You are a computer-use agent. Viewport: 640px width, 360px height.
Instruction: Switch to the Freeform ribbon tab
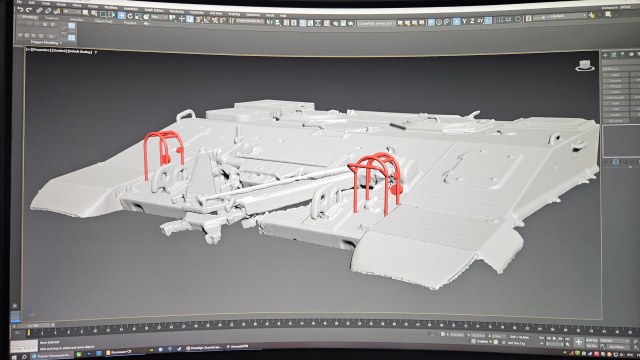52,18
